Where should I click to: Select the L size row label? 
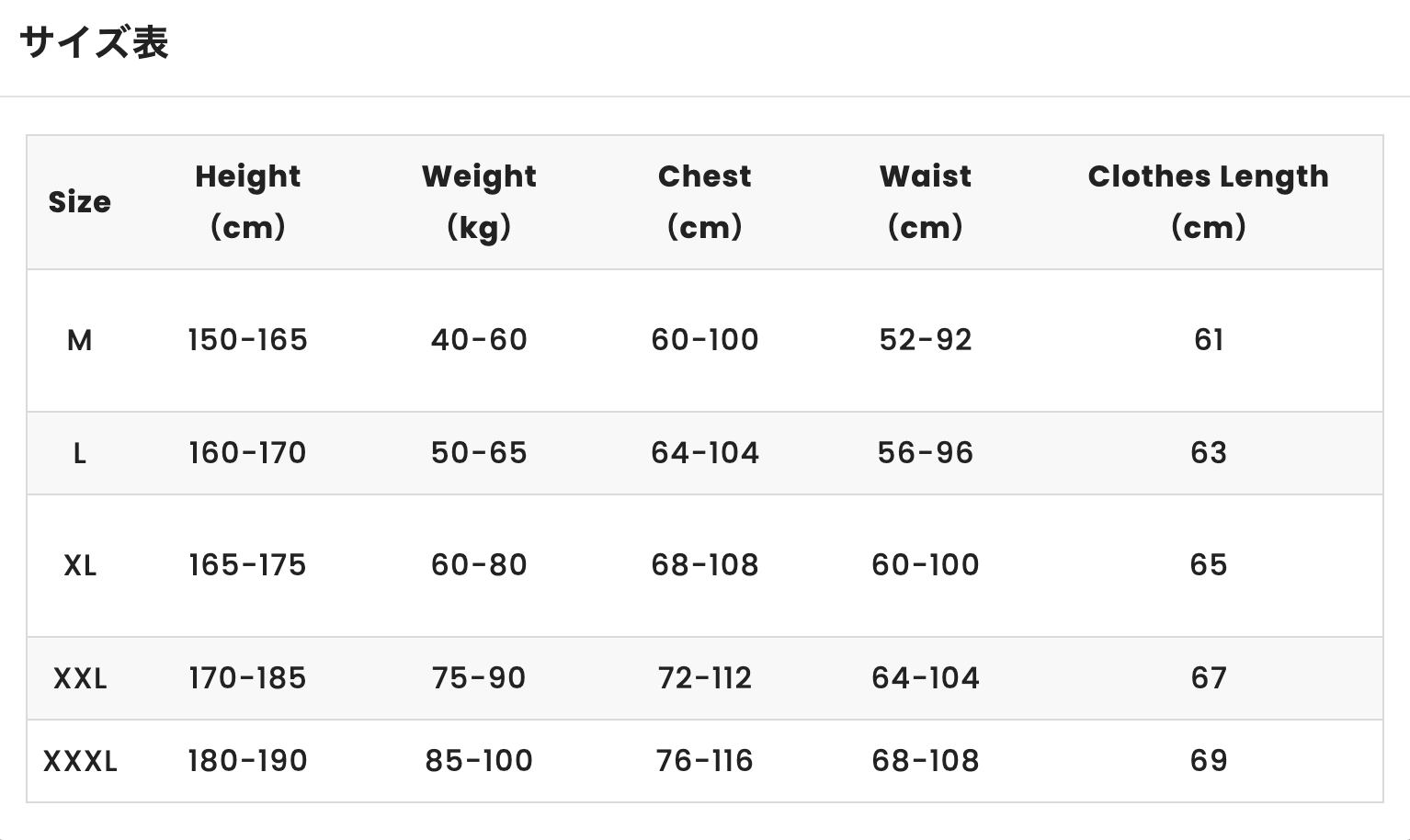tap(80, 453)
